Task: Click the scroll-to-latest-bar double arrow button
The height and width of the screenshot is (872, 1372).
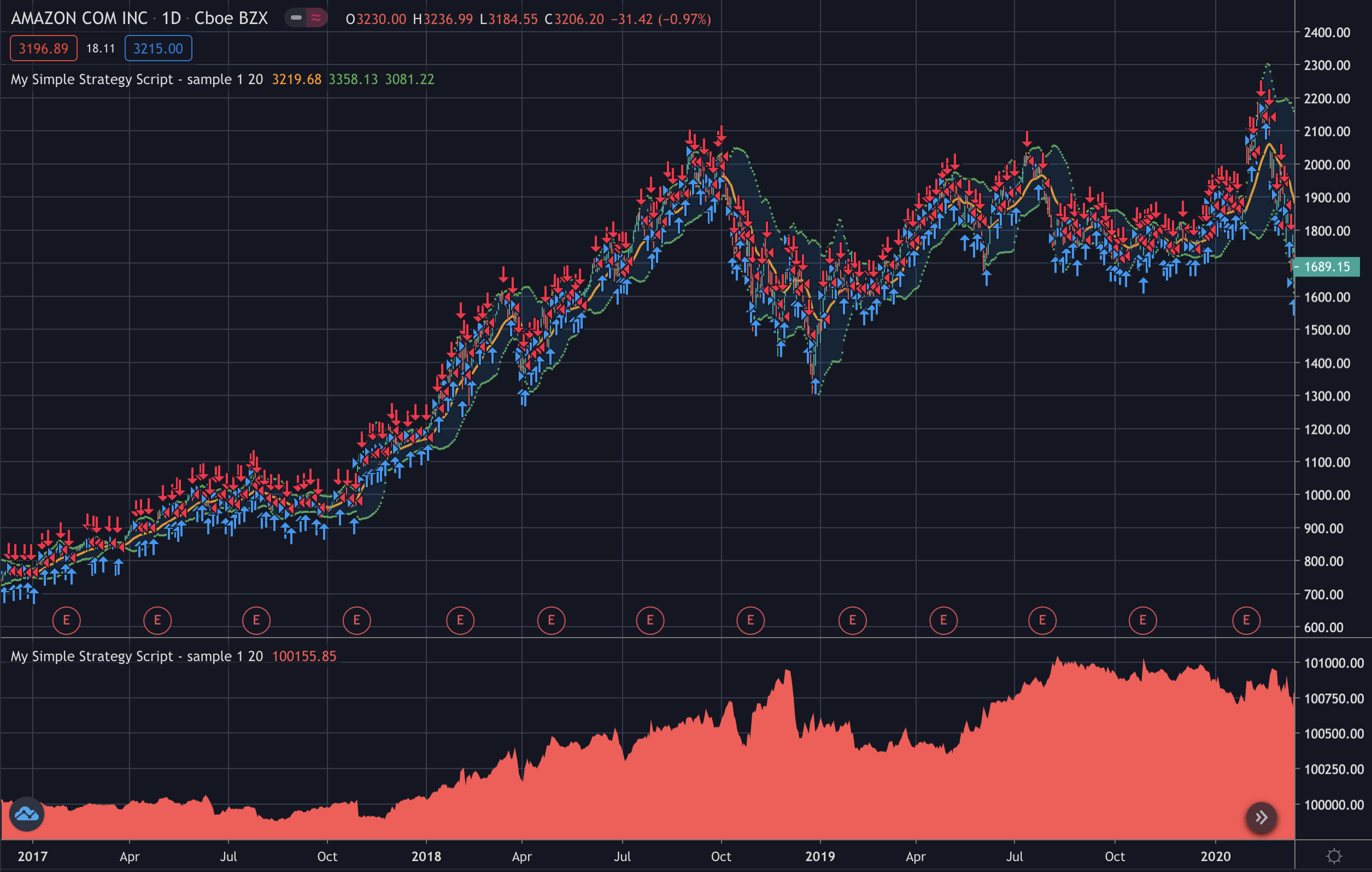Action: coord(1262,817)
